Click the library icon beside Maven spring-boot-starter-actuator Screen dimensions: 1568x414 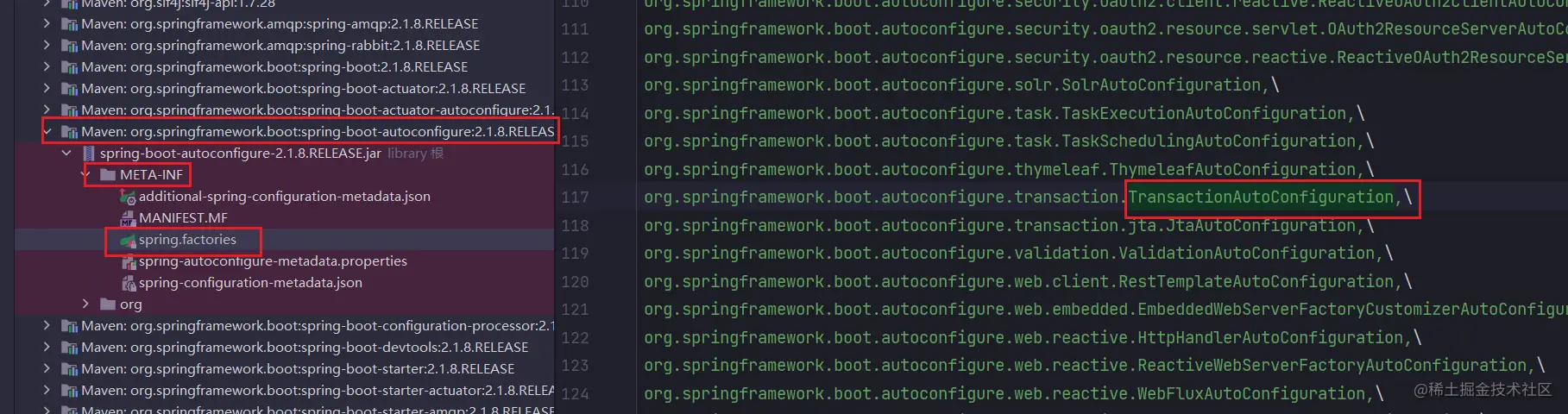tap(69, 391)
